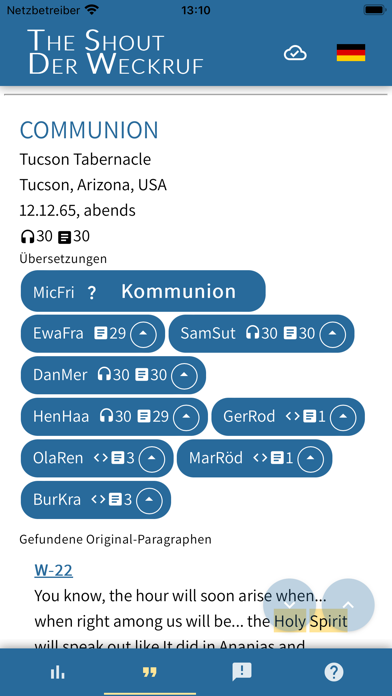Image resolution: width=392 pixels, height=696 pixels.
Task: Open statistics tab with bar chart icon
Action: pyautogui.click(x=57, y=672)
